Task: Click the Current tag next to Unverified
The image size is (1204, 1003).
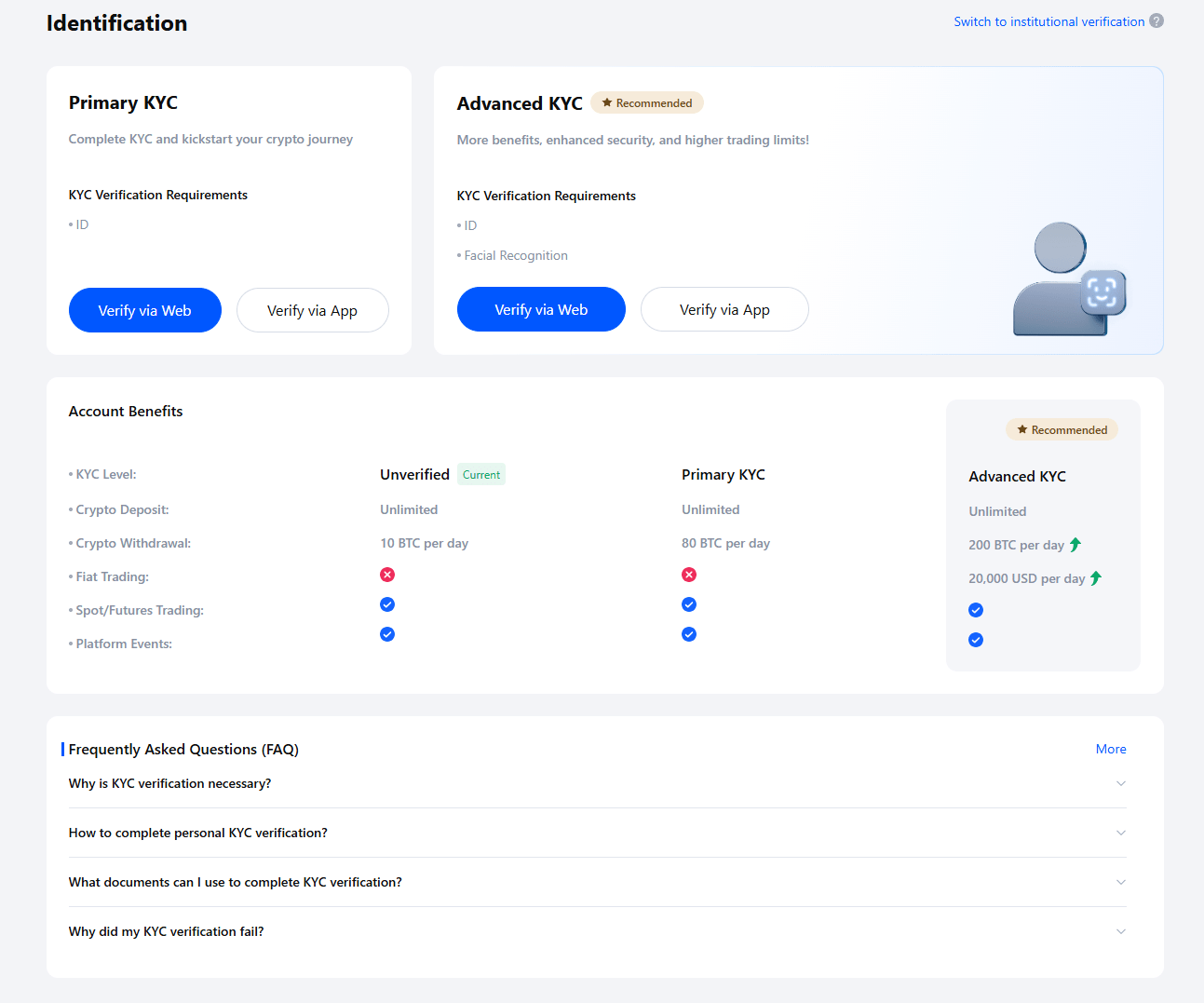Action: click(x=480, y=474)
